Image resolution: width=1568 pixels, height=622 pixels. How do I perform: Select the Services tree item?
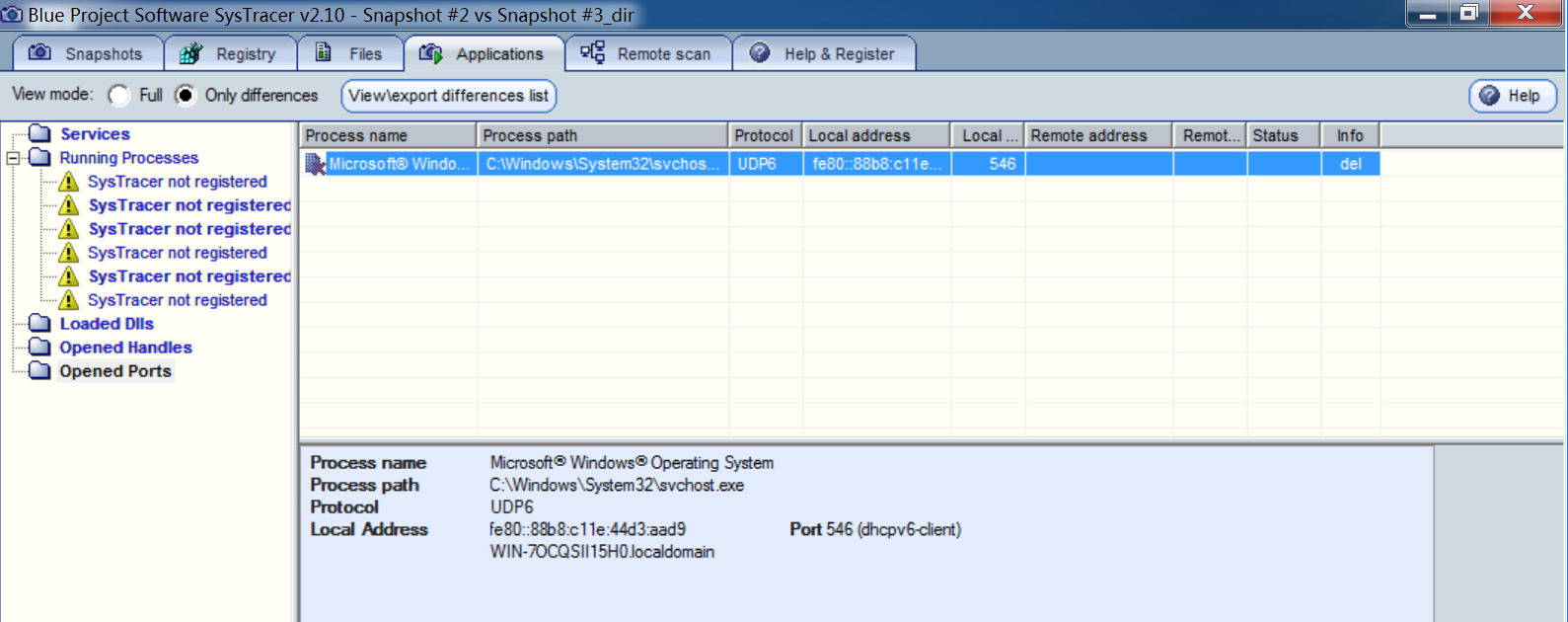click(95, 133)
